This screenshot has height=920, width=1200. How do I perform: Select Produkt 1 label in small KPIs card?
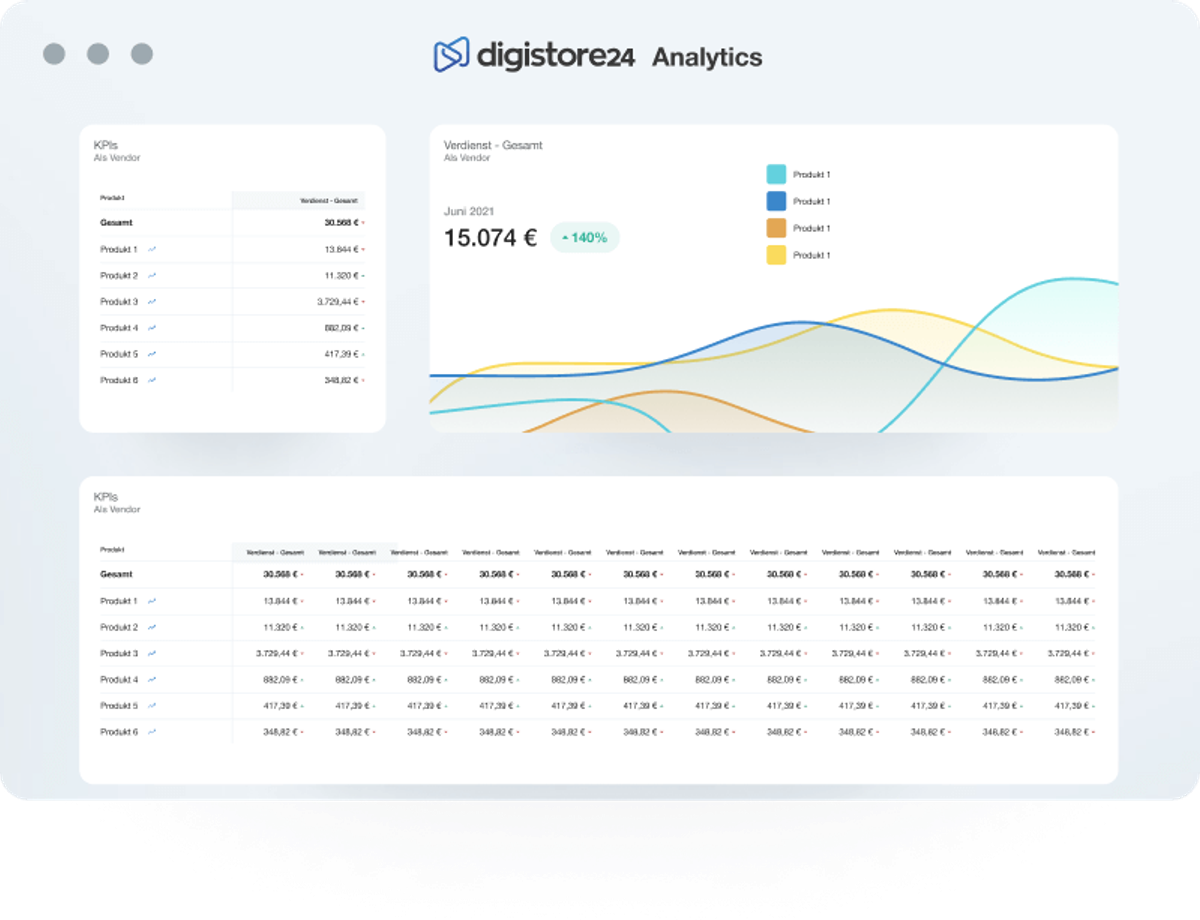click(119, 249)
